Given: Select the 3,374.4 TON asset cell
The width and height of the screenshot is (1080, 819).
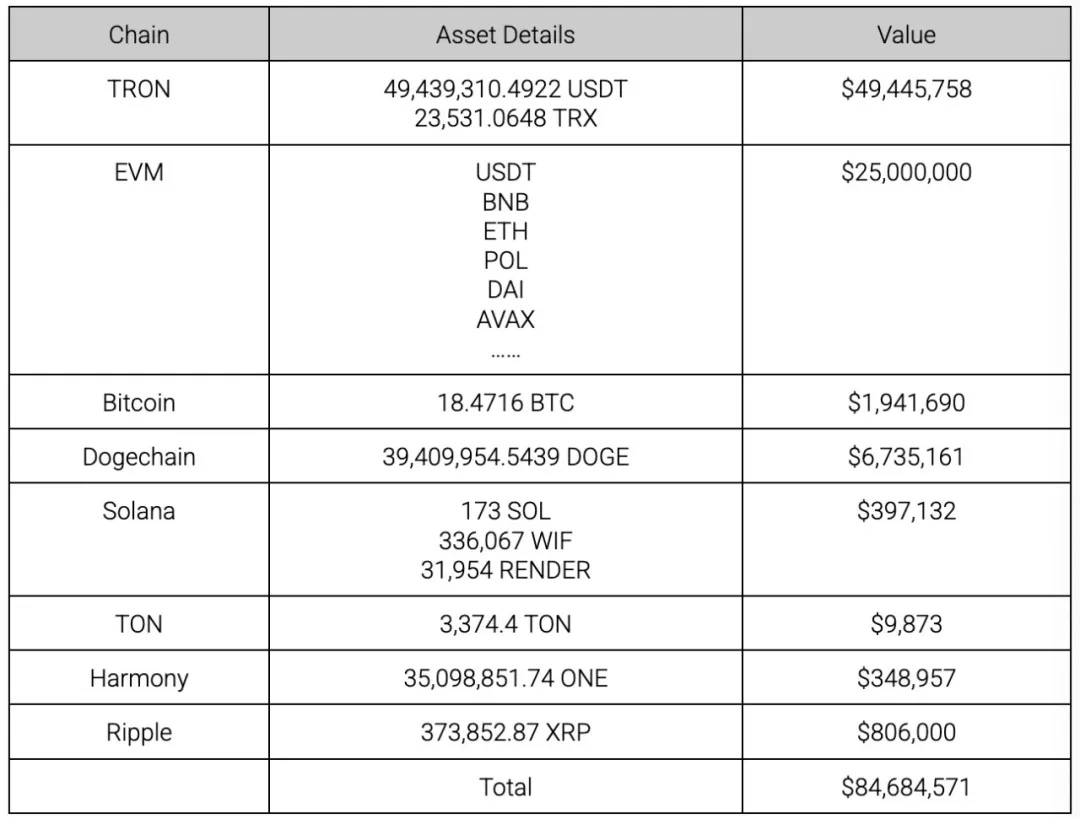Looking at the screenshot, I should [505, 624].
